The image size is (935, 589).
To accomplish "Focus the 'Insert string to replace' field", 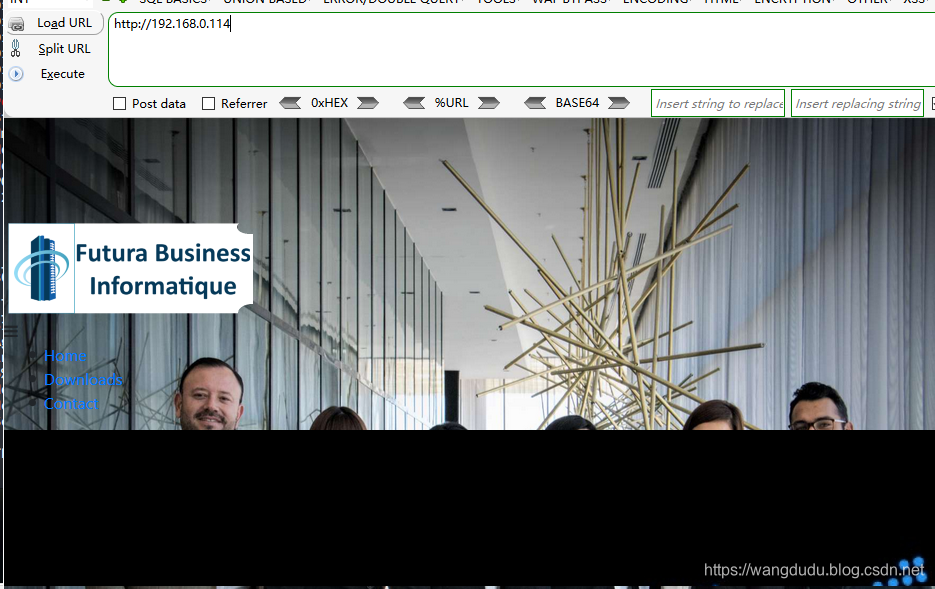I will coord(718,103).
